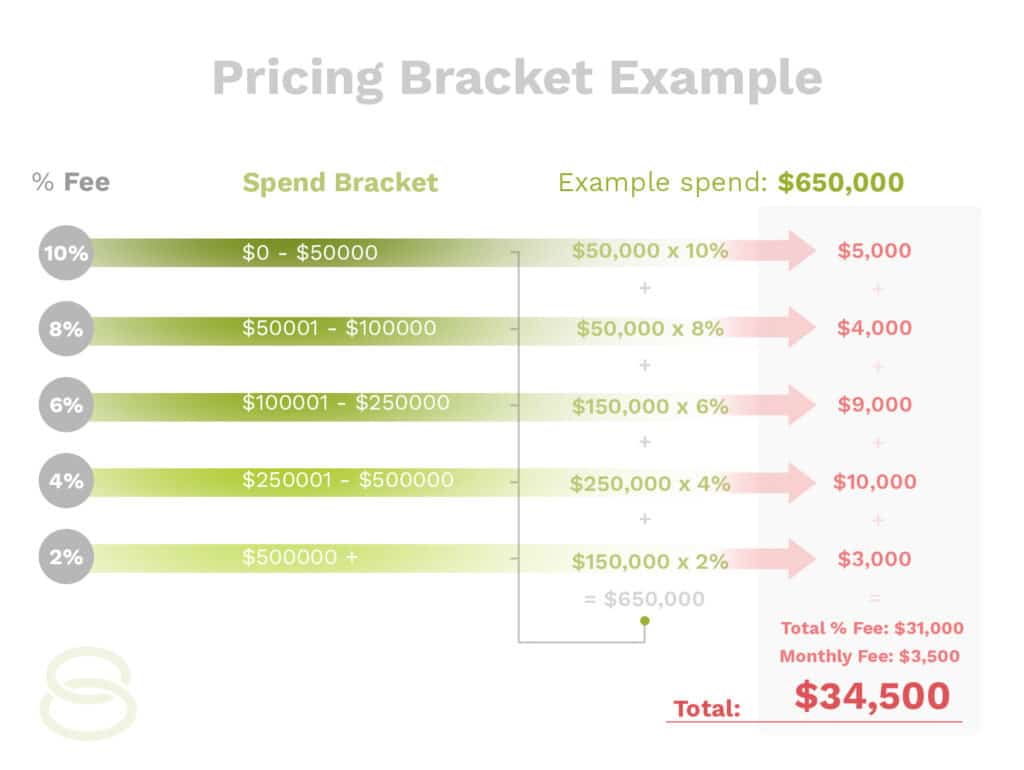Screen dimensions: 1024x770
Task: Click the Example spend $650,000 amount
Action: coord(840,182)
